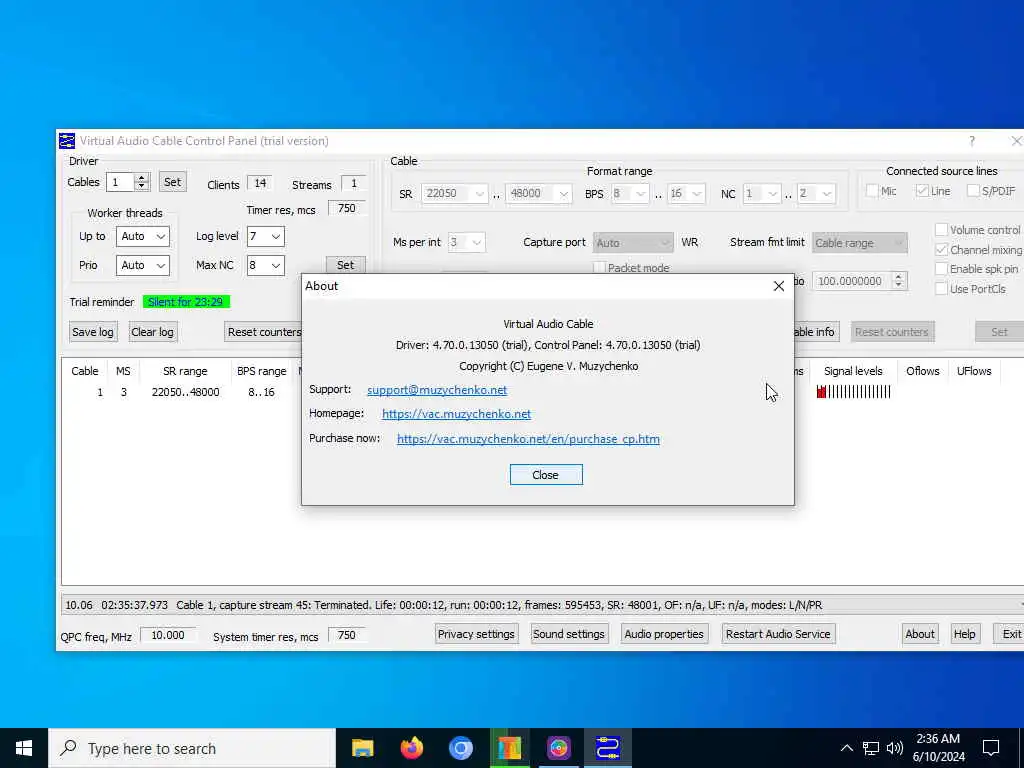
Task: Click Set button under Log level
Action: [345, 265]
